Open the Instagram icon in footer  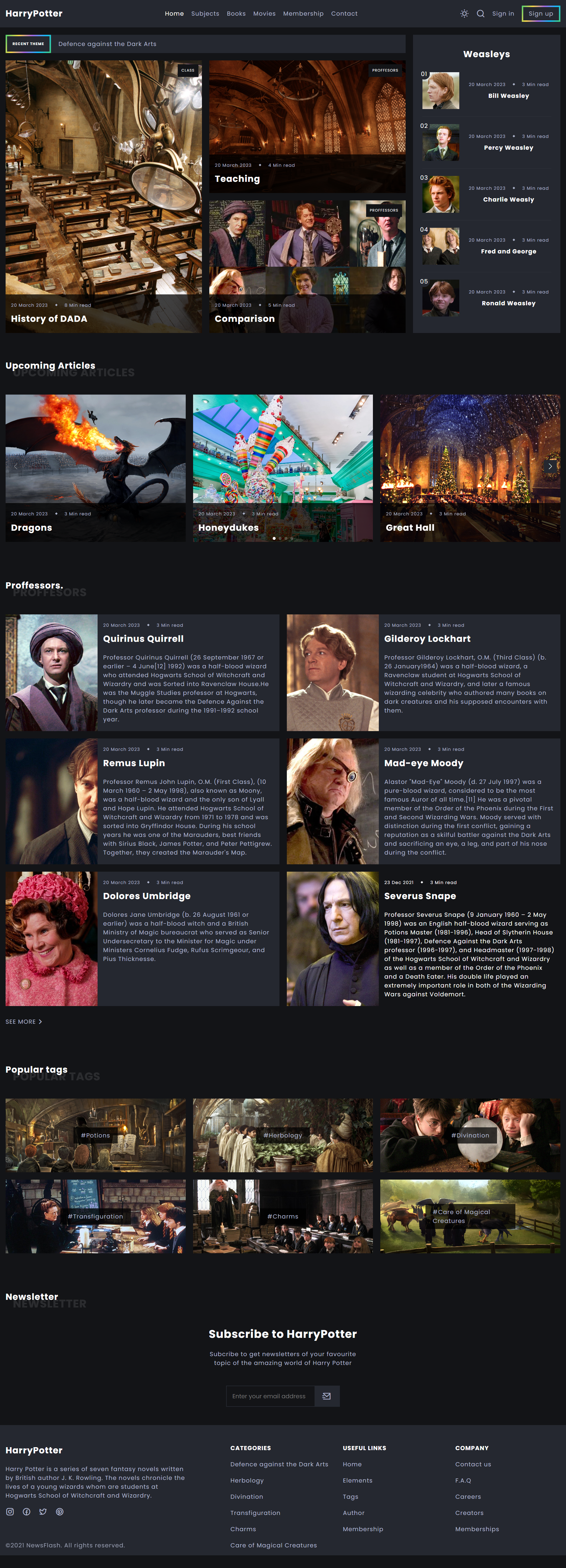click(10, 1511)
